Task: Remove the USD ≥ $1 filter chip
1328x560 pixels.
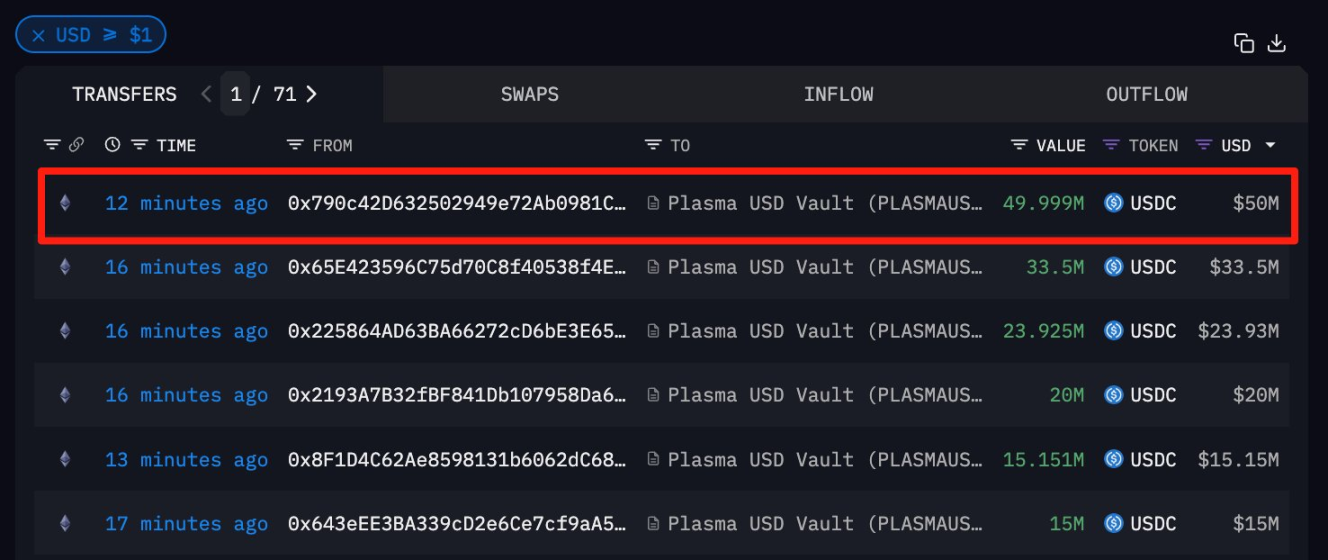Action: (38, 35)
